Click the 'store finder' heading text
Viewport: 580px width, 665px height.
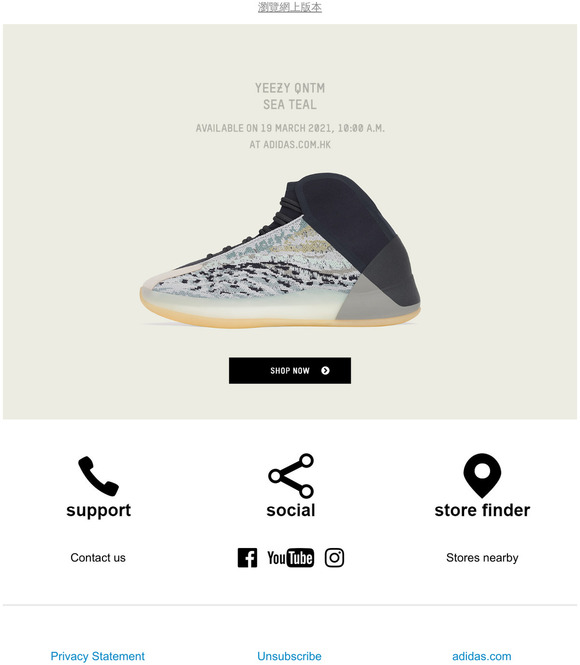tap(482, 510)
